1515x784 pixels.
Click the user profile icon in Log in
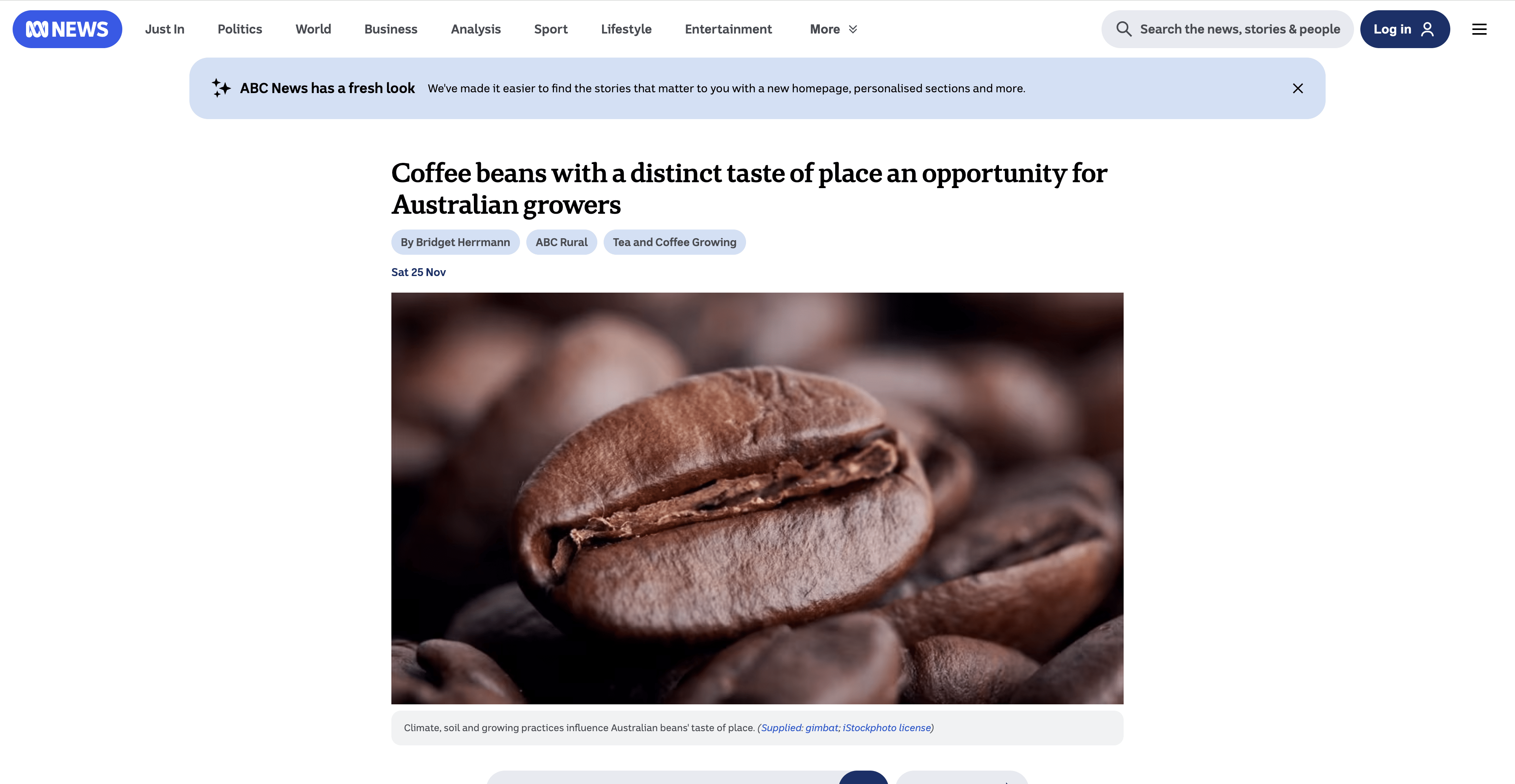(1427, 29)
